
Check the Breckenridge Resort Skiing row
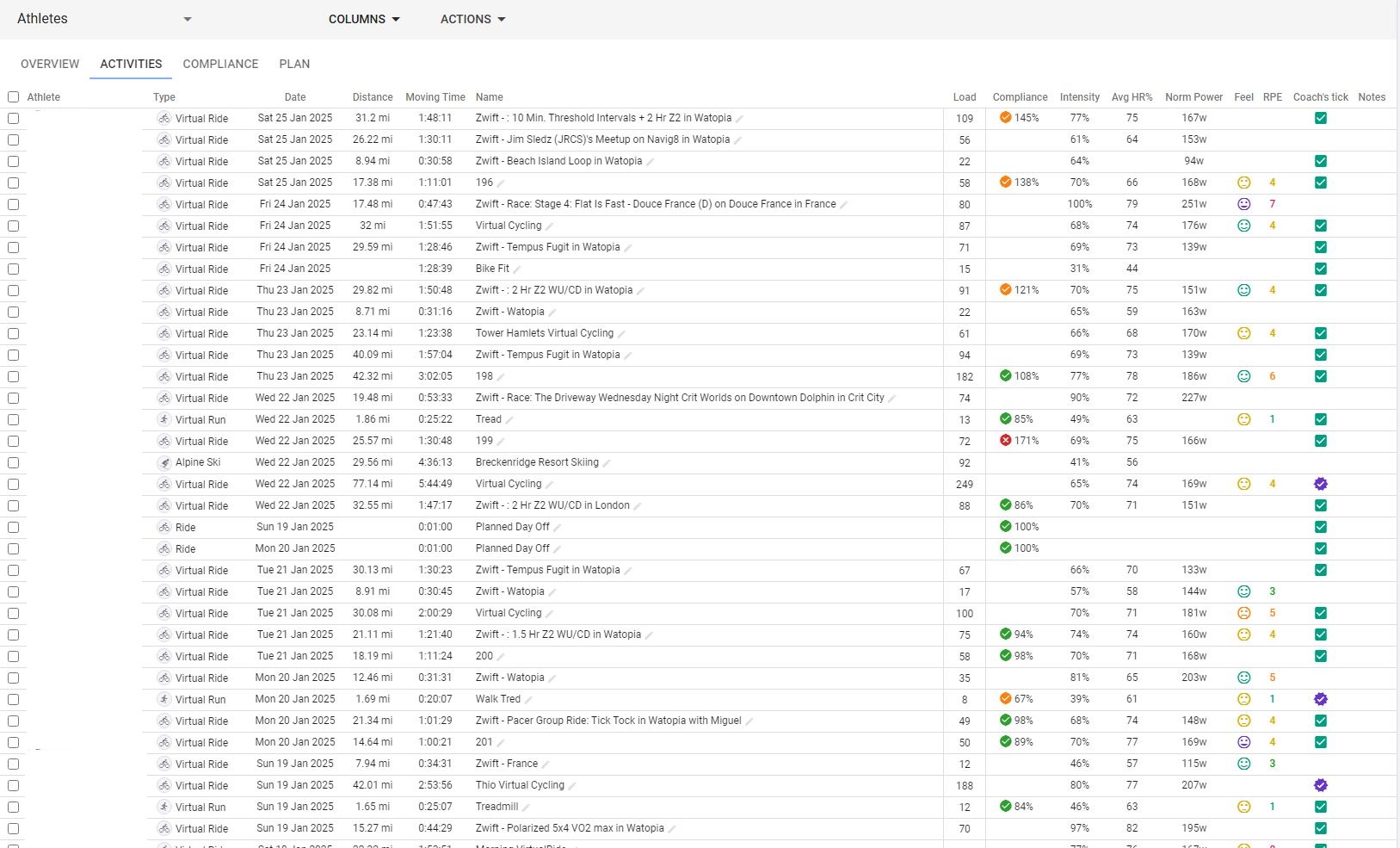[x=13, y=462]
